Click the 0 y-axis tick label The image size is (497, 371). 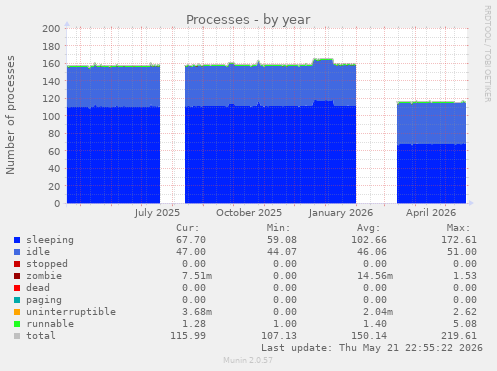pyautogui.click(x=57, y=203)
